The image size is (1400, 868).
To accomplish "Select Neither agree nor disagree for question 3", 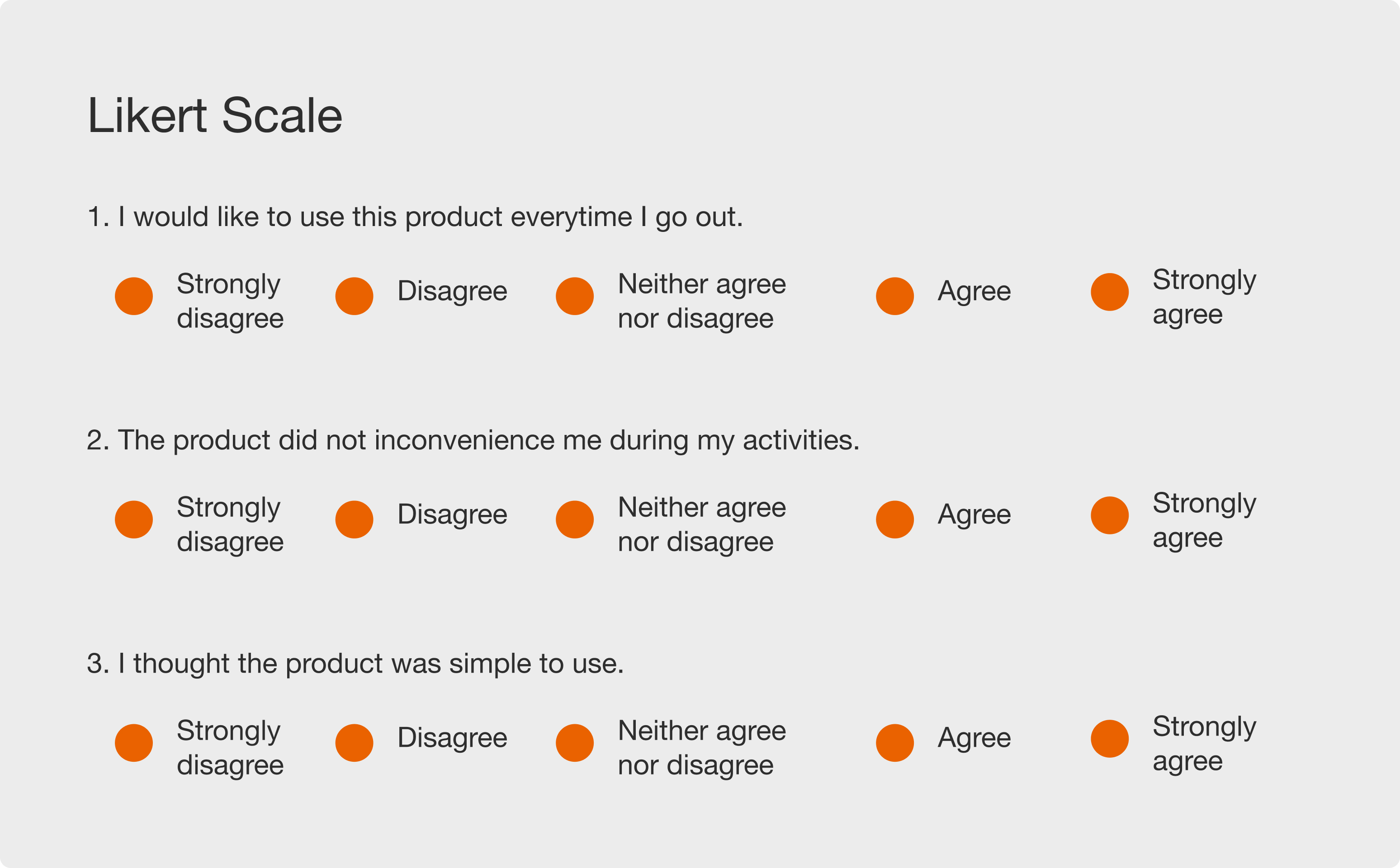I will 575,743.
